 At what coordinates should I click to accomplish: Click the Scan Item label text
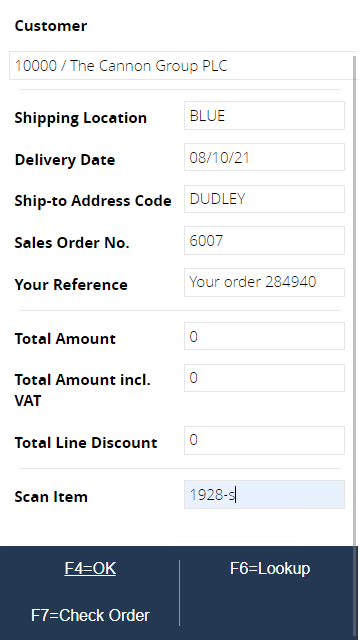[51, 497]
